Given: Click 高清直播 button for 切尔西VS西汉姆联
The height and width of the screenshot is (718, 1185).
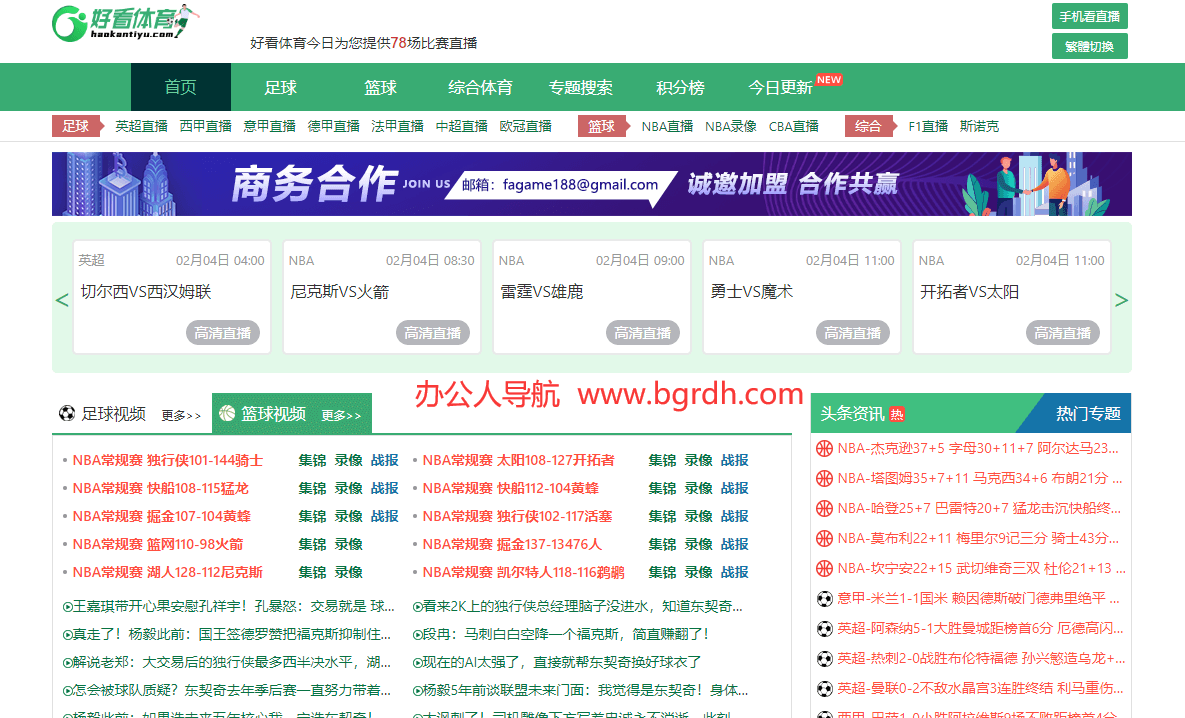Looking at the screenshot, I should (x=223, y=333).
